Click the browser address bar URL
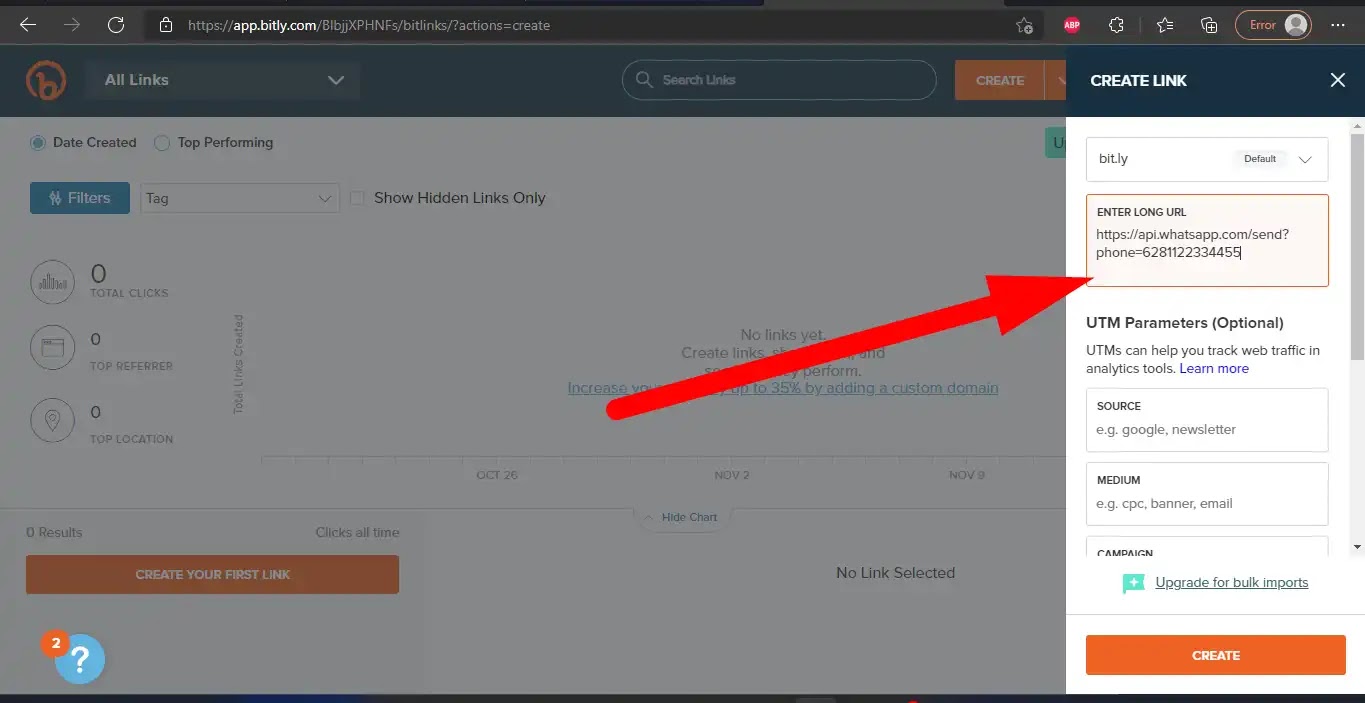 [369, 25]
